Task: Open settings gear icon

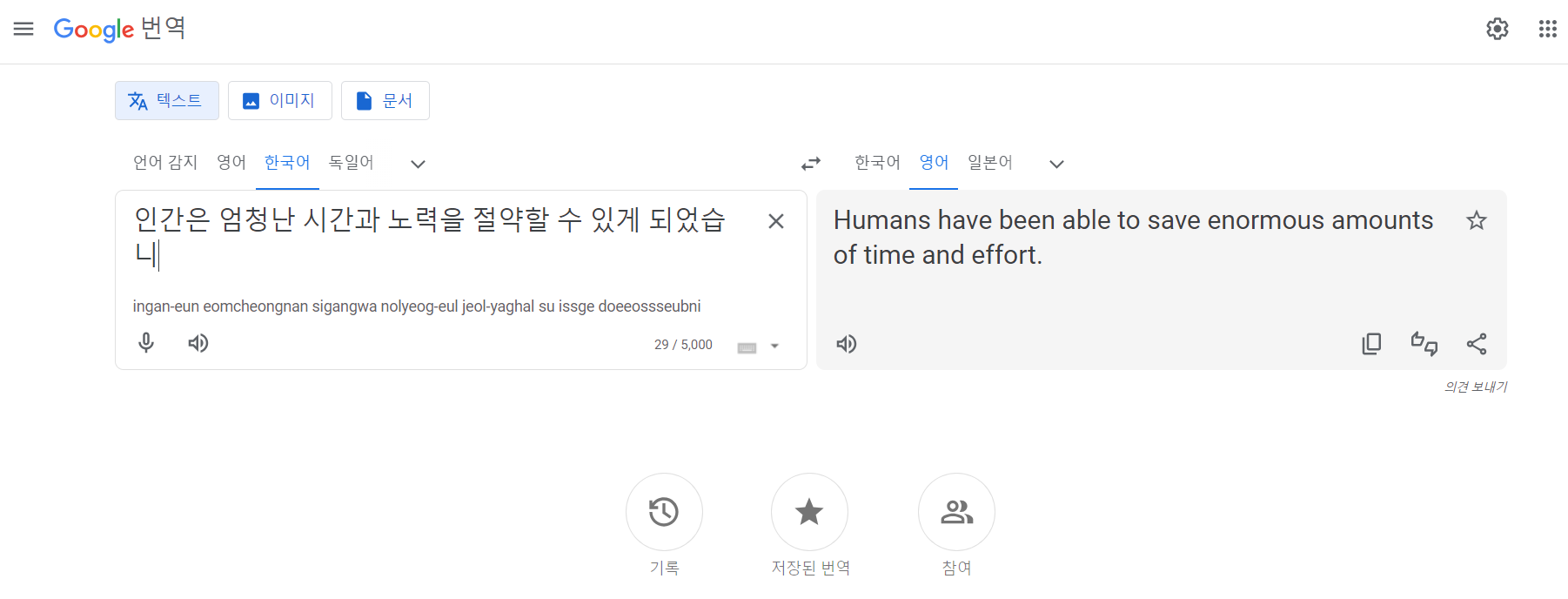Action: click(x=1497, y=29)
